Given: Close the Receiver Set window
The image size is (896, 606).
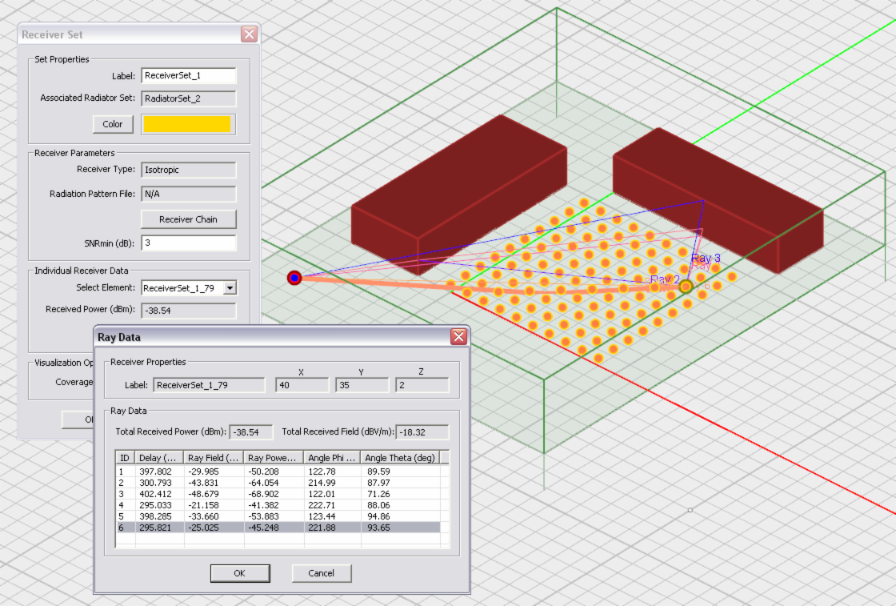Looking at the screenshot, I should tap(249, 34).
